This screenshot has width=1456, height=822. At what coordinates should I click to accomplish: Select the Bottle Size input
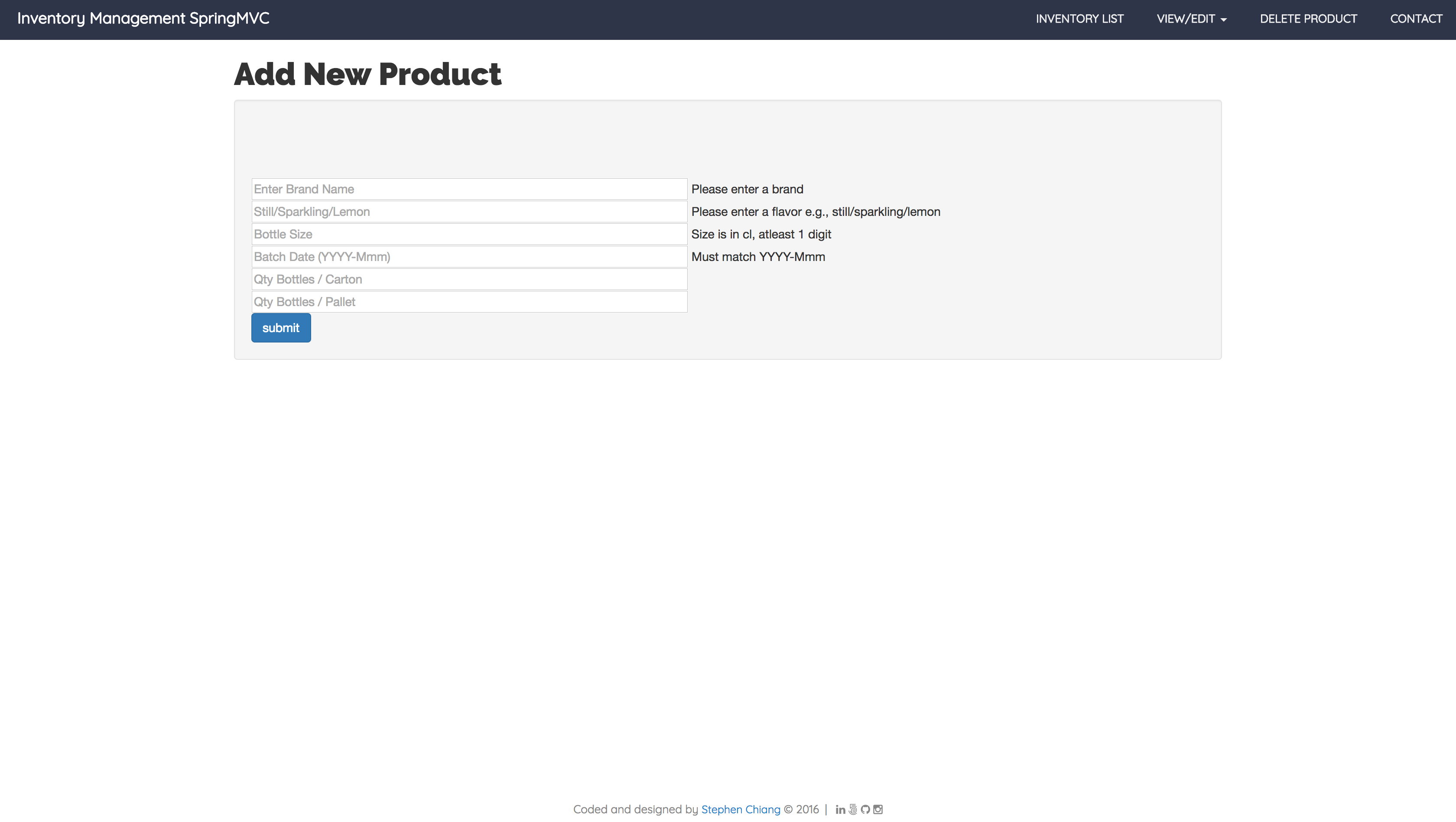(469, 234)
